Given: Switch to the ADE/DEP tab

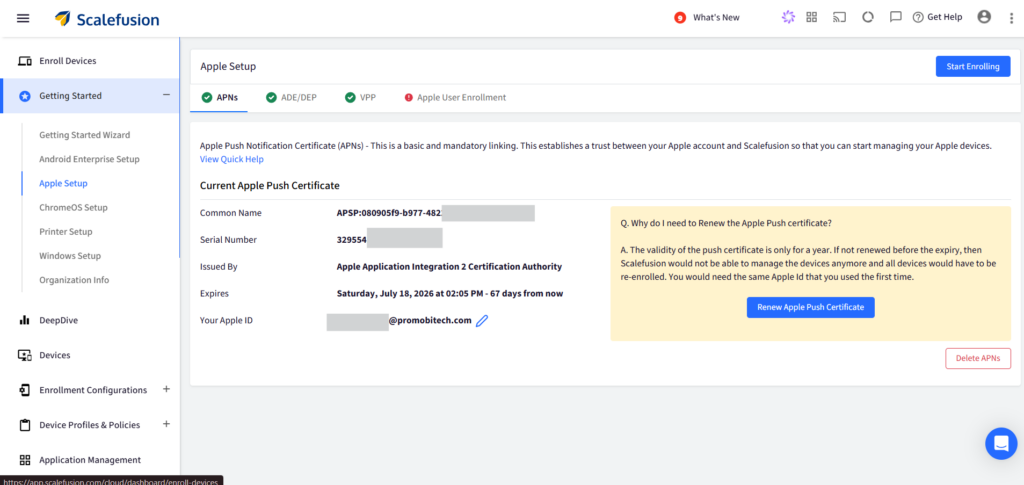Looking at the screenshot, I should tap(291, 98).
